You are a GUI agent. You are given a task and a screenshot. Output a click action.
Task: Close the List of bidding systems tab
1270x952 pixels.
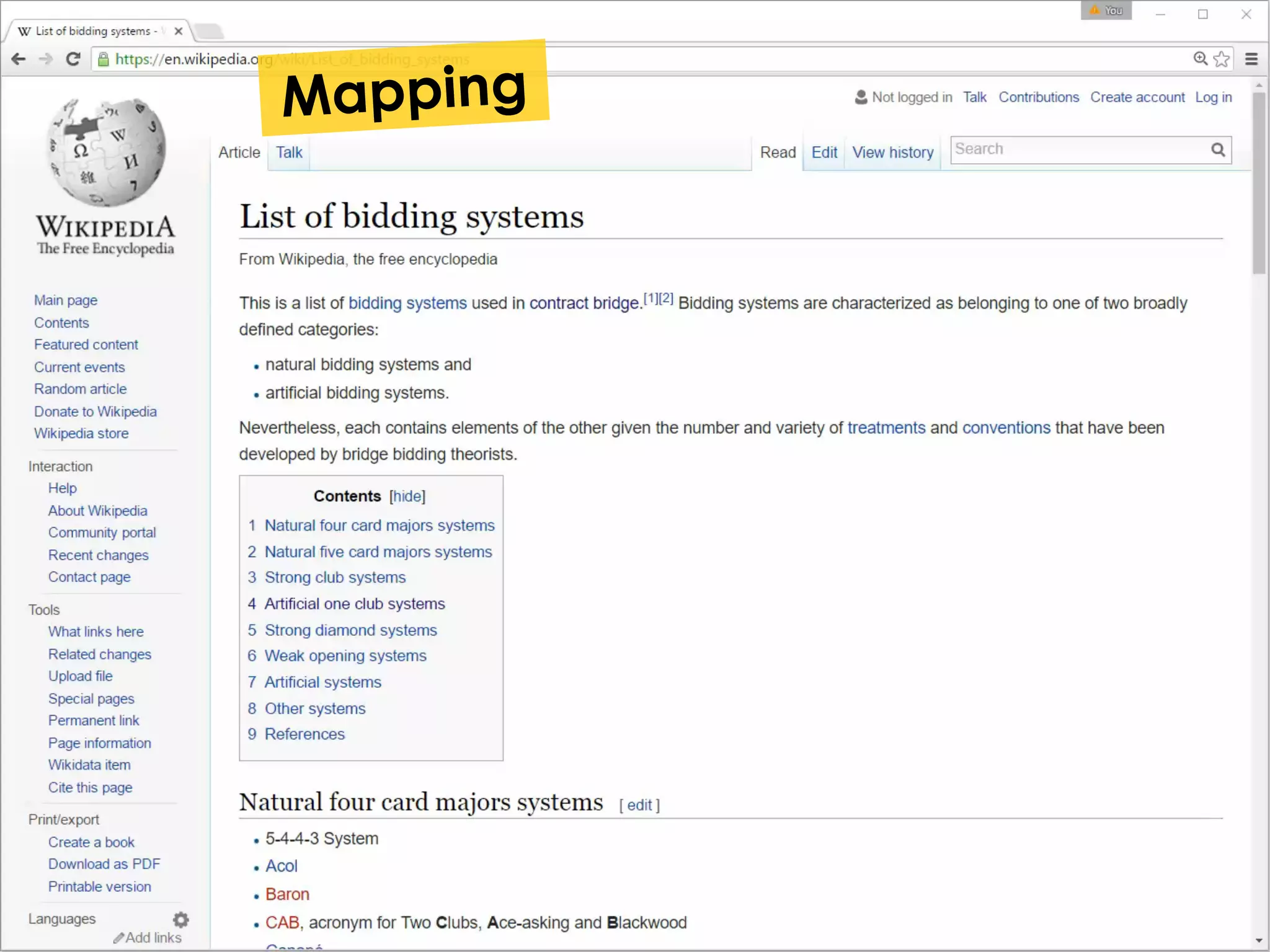tap(179, 31)
